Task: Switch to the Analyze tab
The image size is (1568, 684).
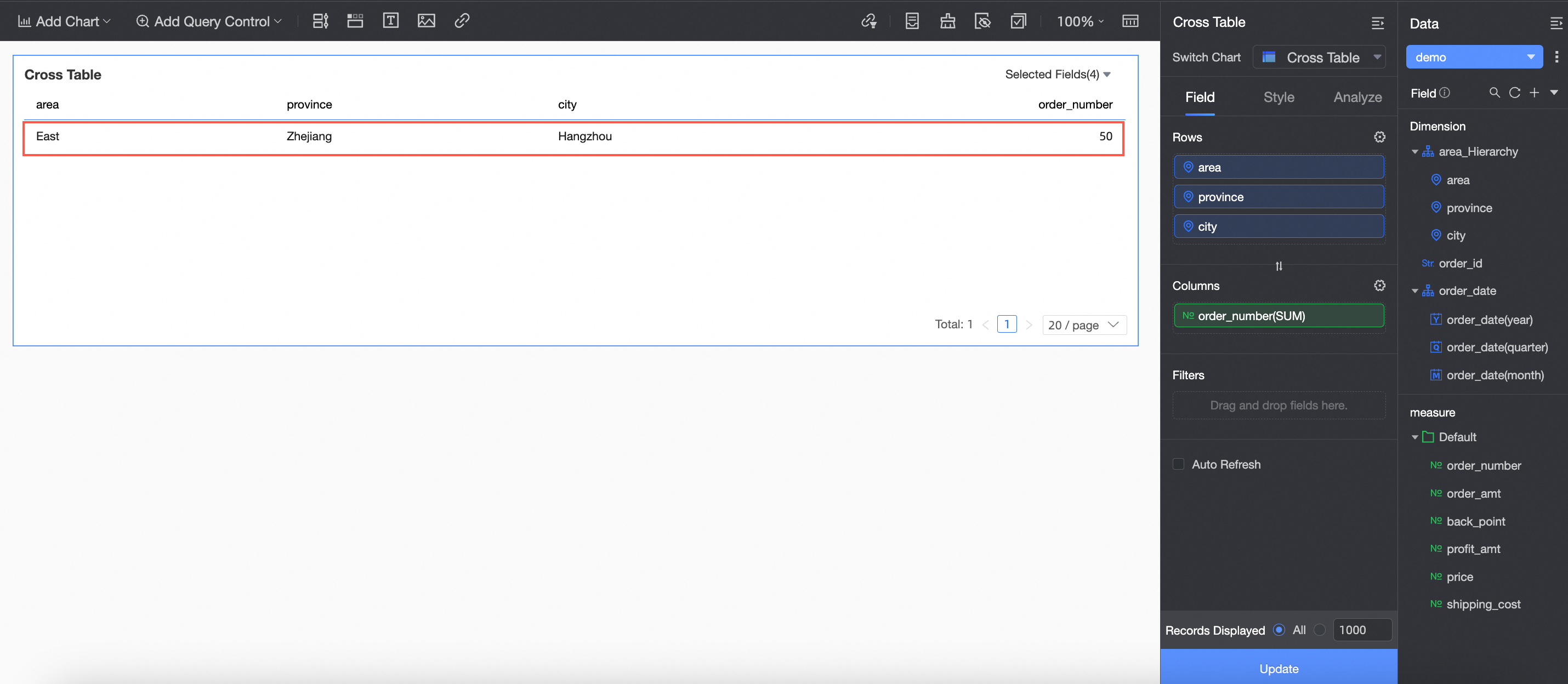Action: (1357, 98)
